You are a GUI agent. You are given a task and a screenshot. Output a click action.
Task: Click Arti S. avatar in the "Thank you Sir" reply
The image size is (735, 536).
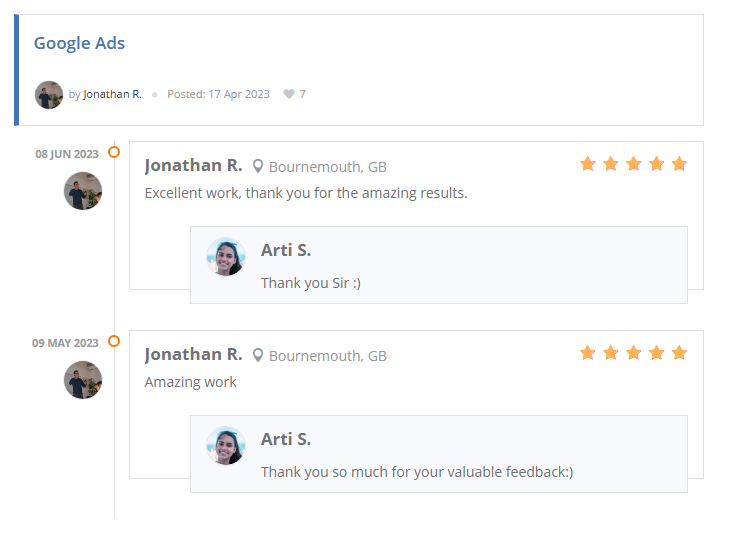pos(226,257)
